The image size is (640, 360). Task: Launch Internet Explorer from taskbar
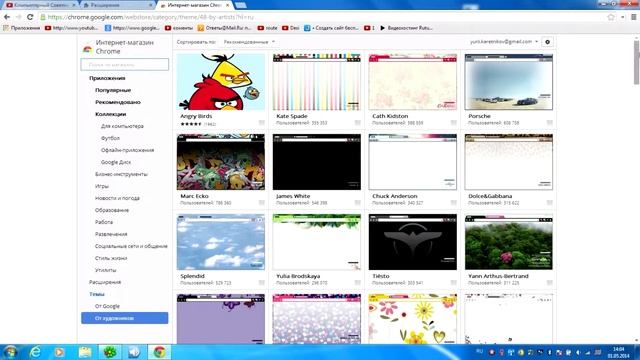[x=36, y=352]
